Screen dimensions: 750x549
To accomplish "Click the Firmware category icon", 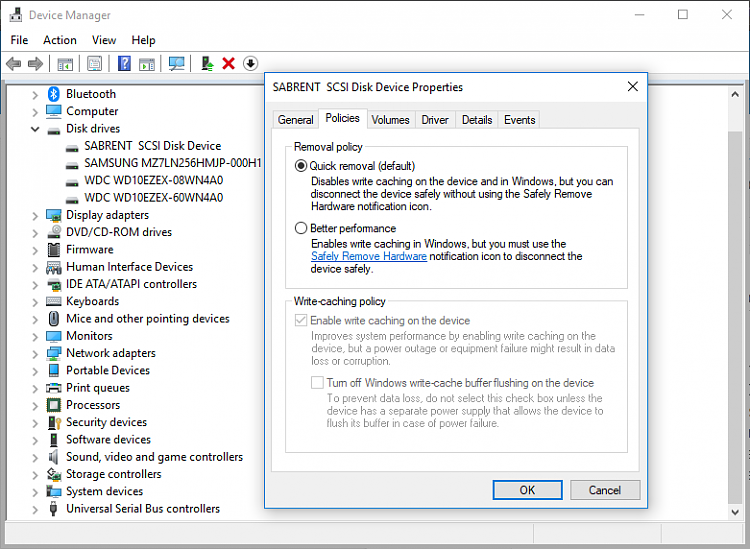I will click(54, 250).
